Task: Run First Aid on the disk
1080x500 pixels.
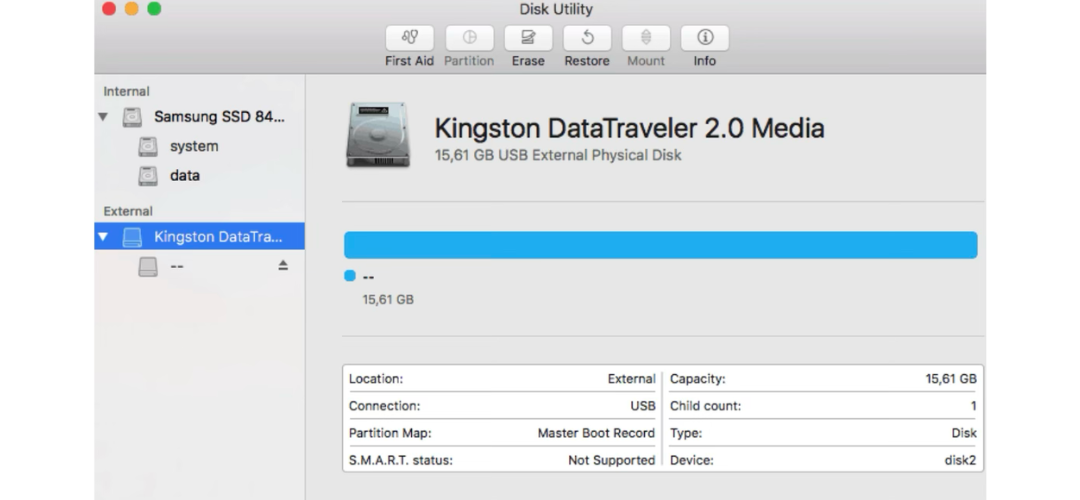Action: click(x=409, y=39)
